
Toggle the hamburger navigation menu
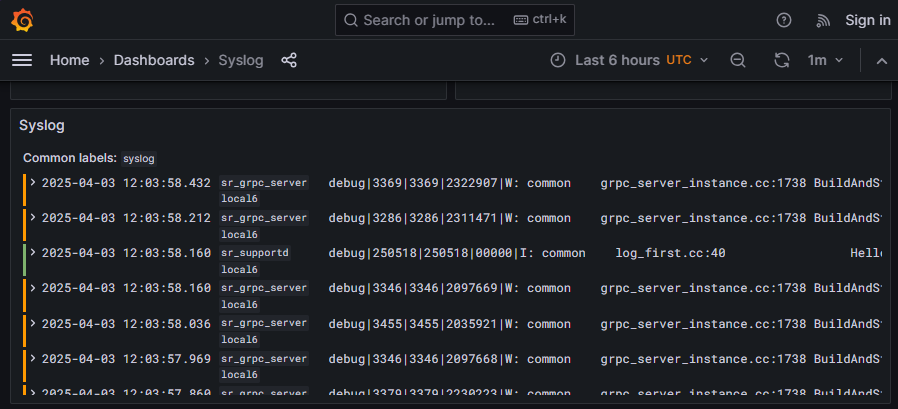click(22, 60)
